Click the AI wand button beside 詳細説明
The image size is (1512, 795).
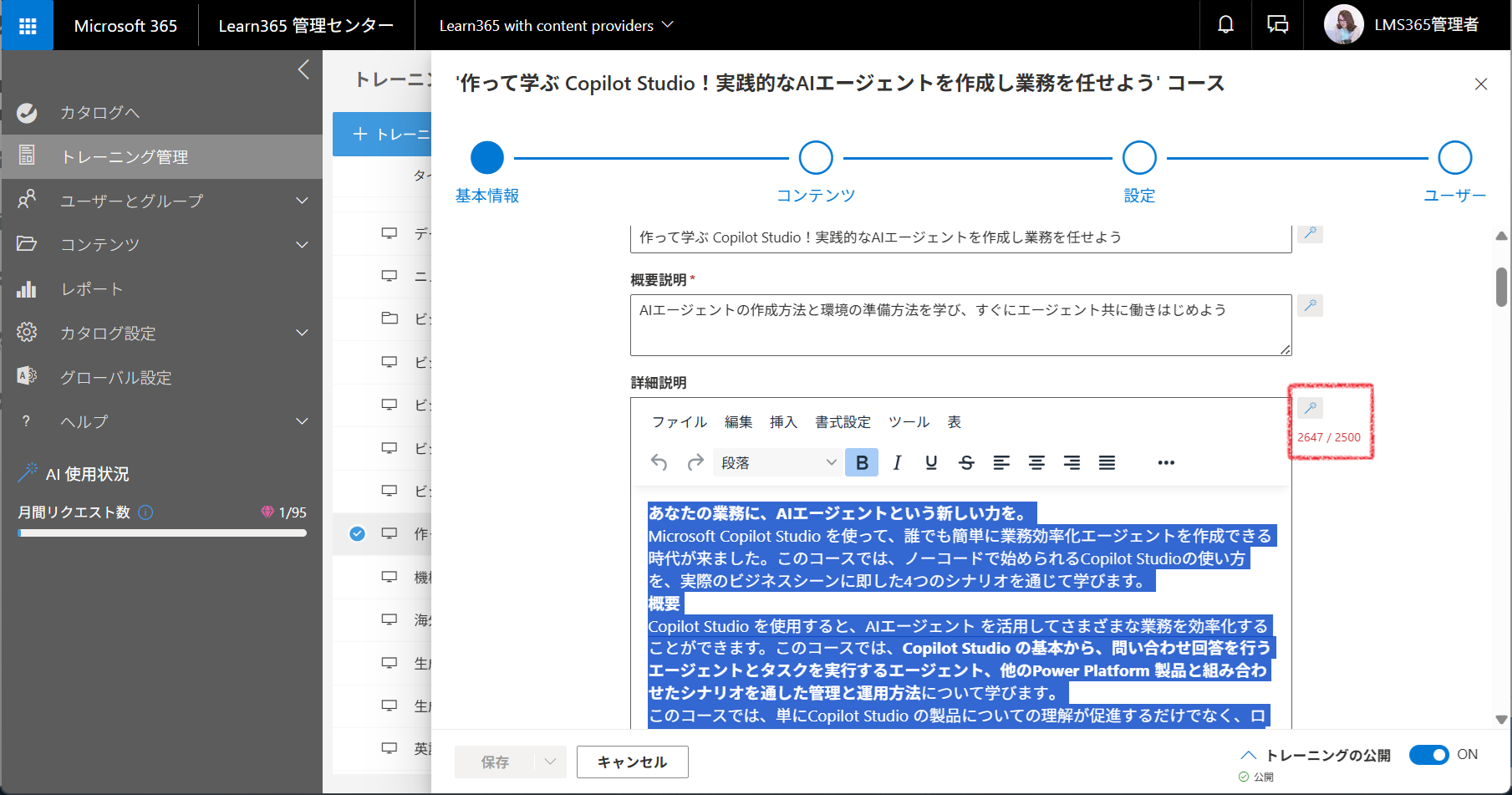[1310, 408]
